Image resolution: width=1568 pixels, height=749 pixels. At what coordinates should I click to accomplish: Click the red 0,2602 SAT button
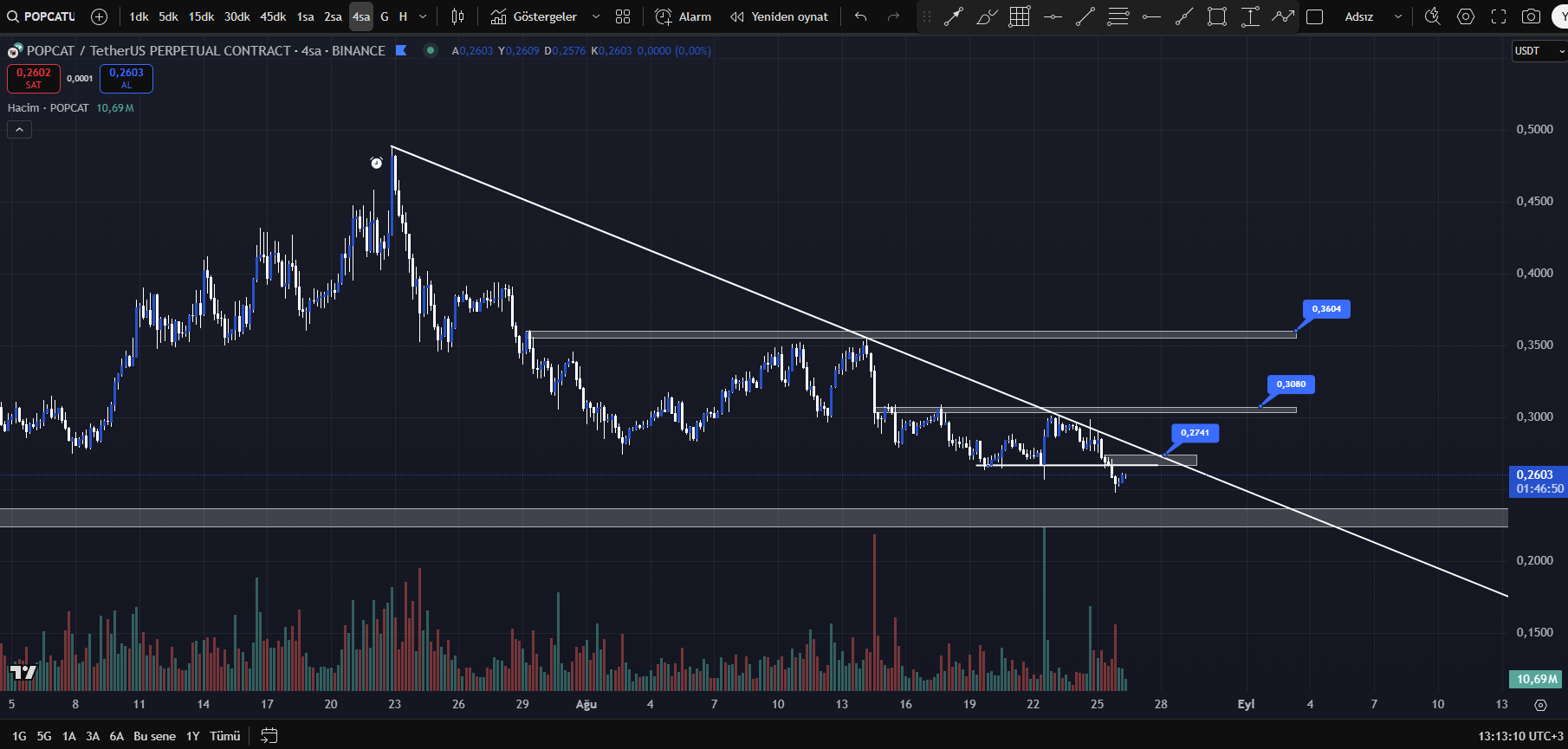[33, 78]
